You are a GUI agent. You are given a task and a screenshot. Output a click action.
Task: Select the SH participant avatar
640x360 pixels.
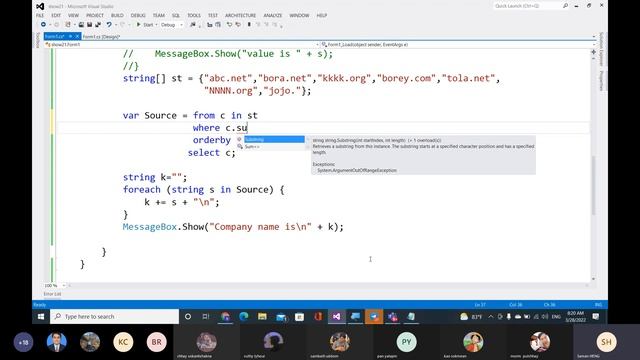[607, 342]
